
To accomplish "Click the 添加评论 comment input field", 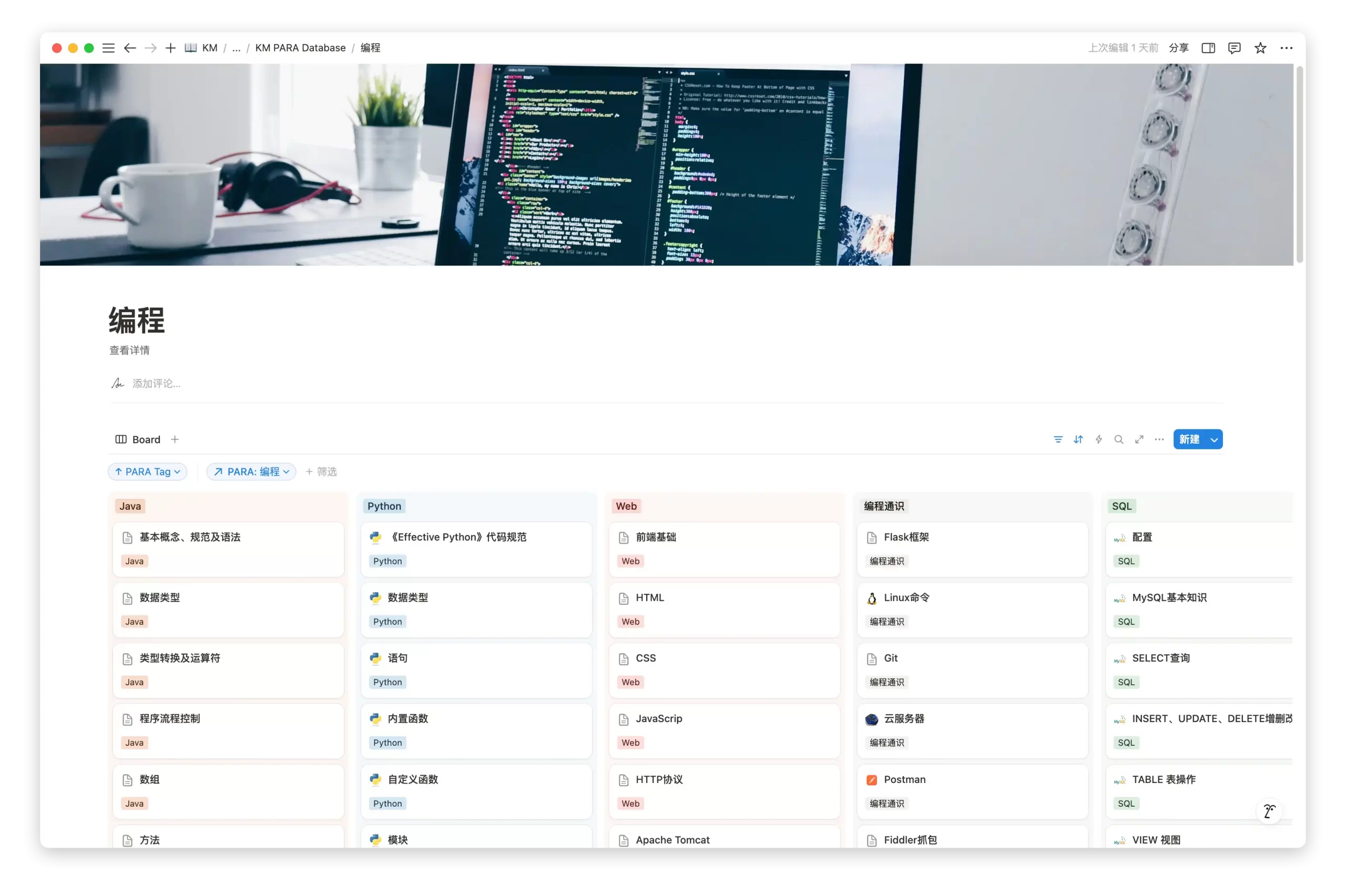I will (x=157, y=383).
